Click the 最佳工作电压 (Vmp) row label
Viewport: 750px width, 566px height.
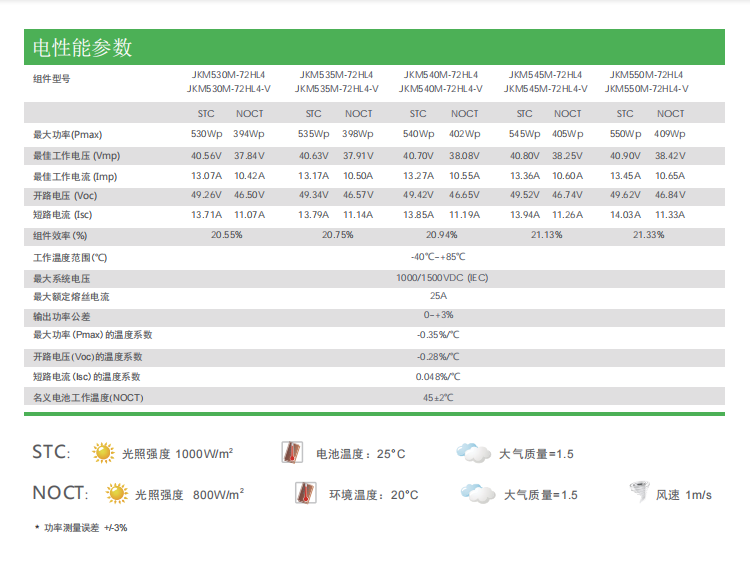point(77,156)
